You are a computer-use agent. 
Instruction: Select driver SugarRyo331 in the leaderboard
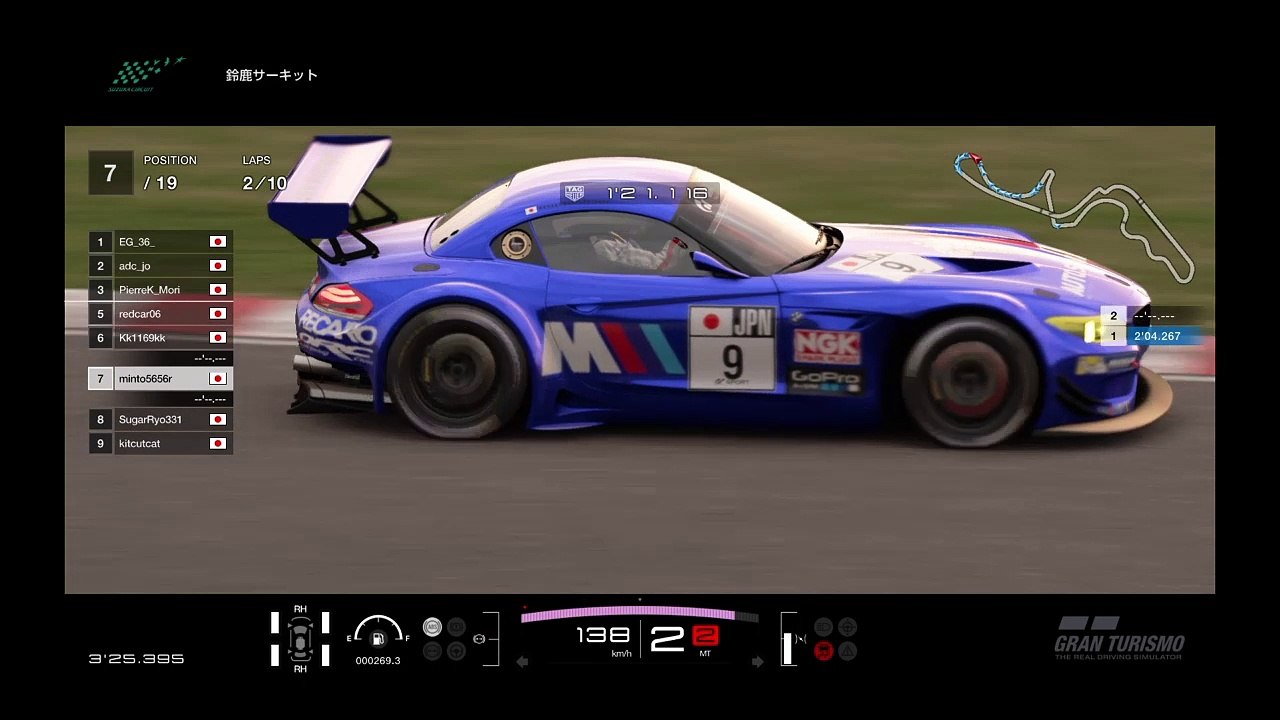(160, 420)
